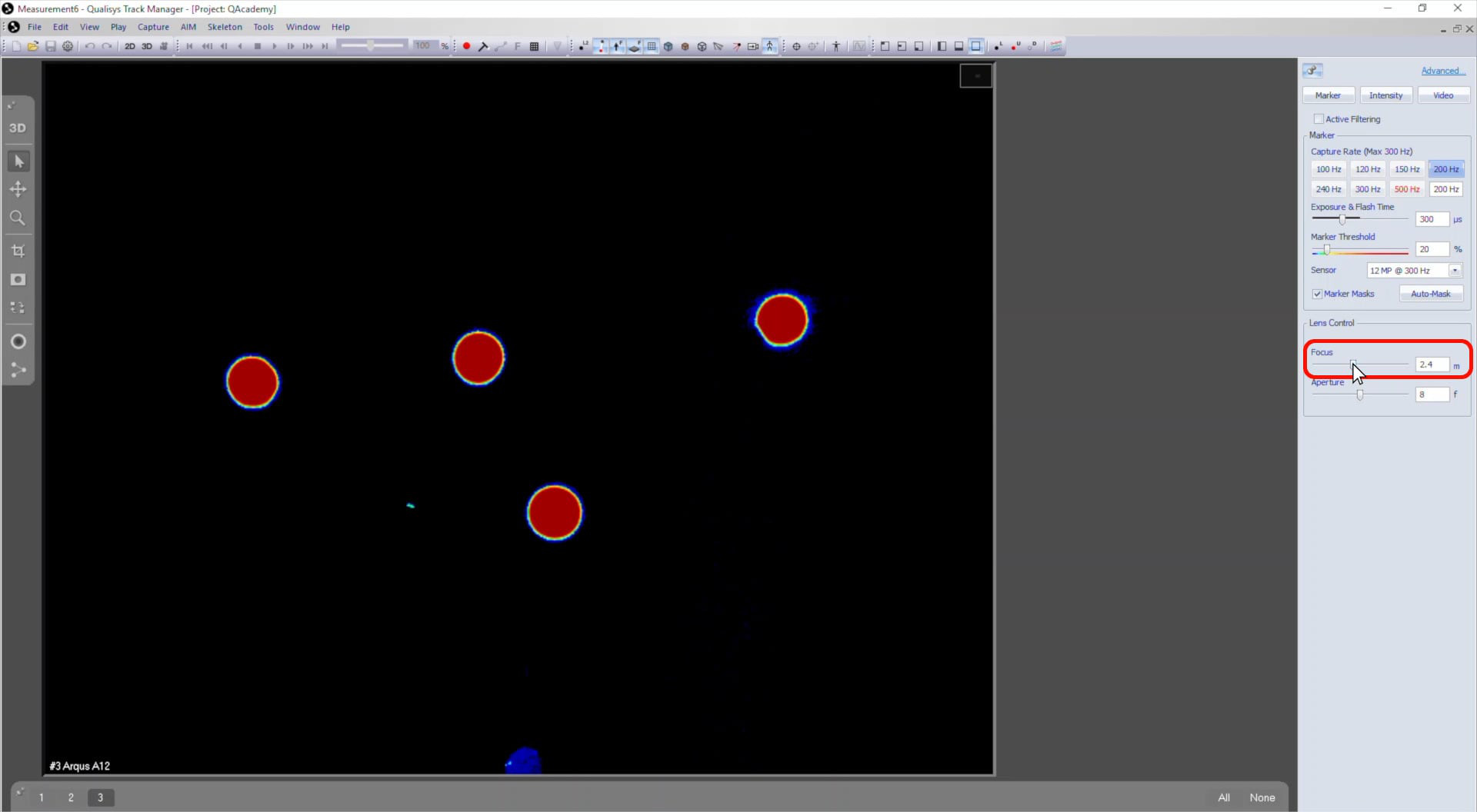Click the play forward button
The image size is (1477, 812).
coord(274,46)
